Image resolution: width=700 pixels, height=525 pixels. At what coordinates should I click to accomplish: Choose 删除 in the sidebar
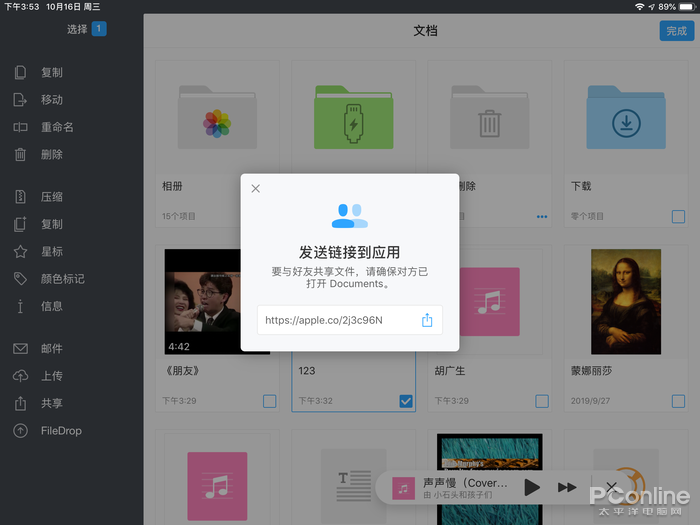[52, 154]
